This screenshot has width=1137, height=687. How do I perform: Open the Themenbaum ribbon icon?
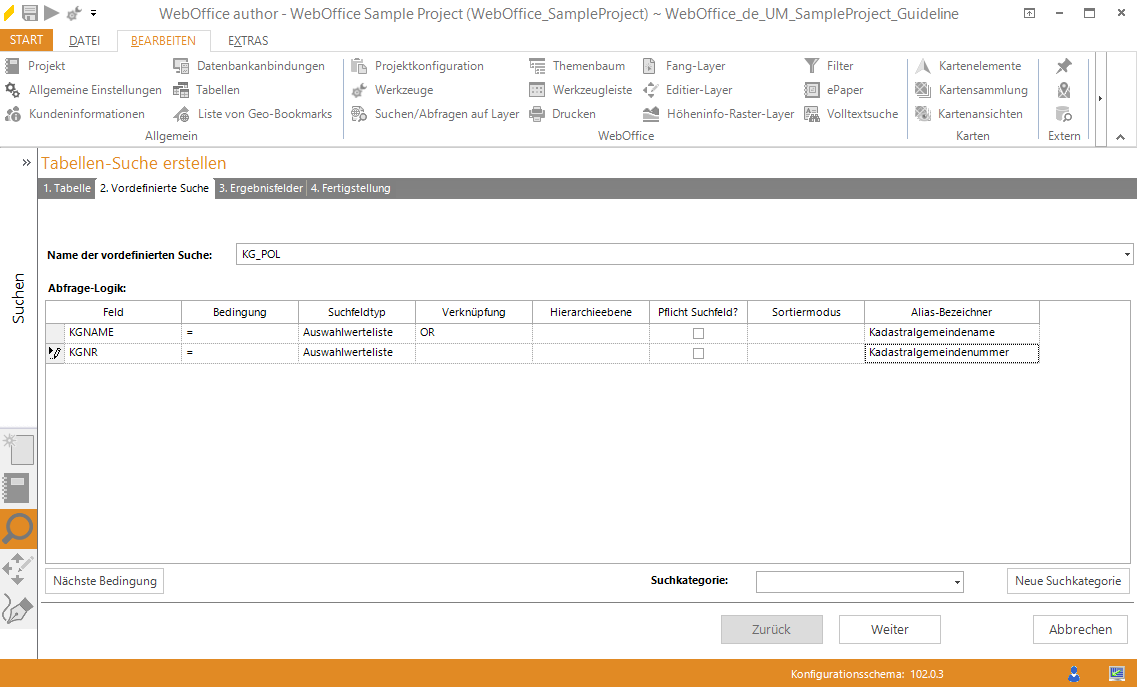click(538, 66)
